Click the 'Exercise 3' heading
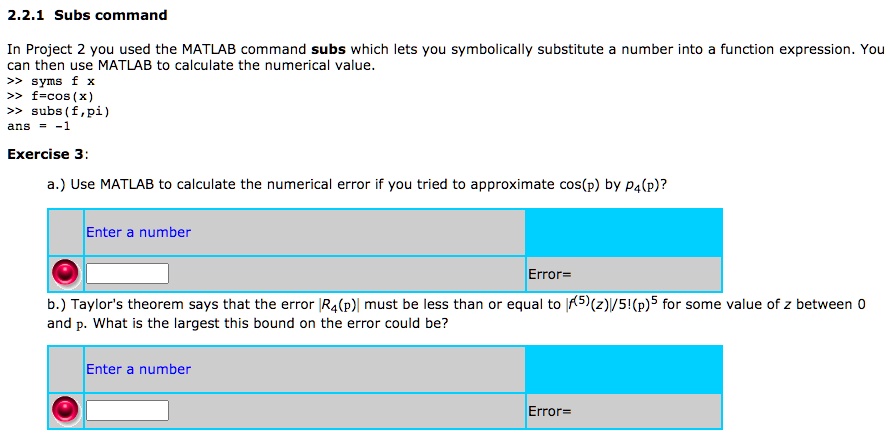Viewport: 890px width, 441px height. point(47,154)
